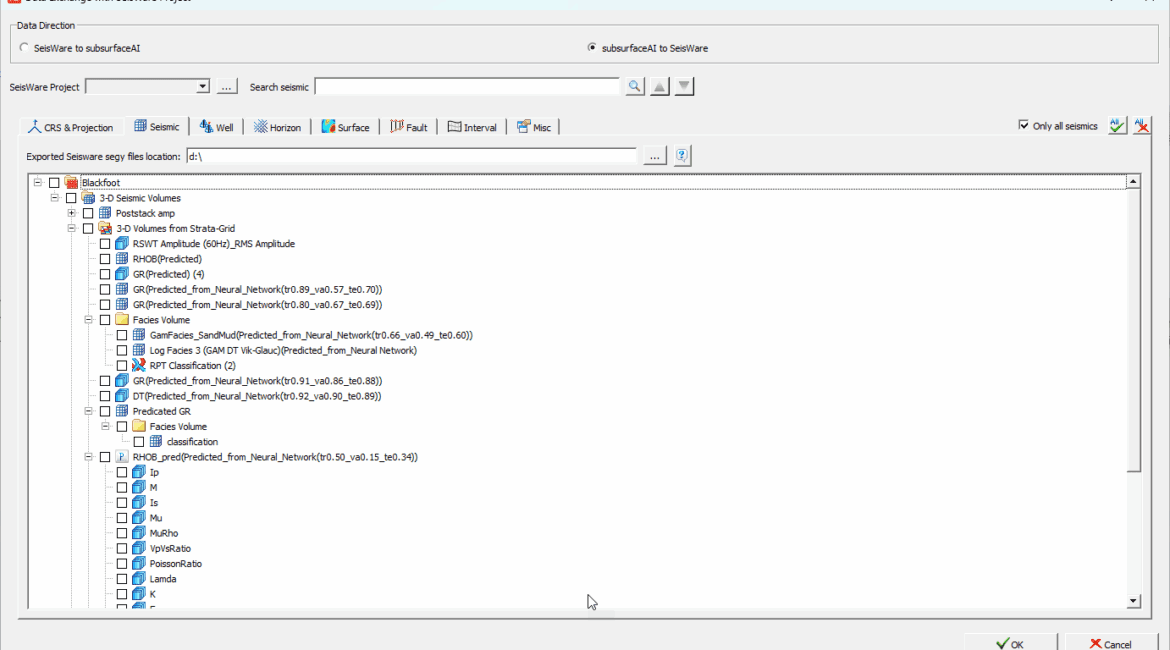Screen dimensions: 1170x650
Task: Expand the Poststack amp node
Action: (72, 213)
